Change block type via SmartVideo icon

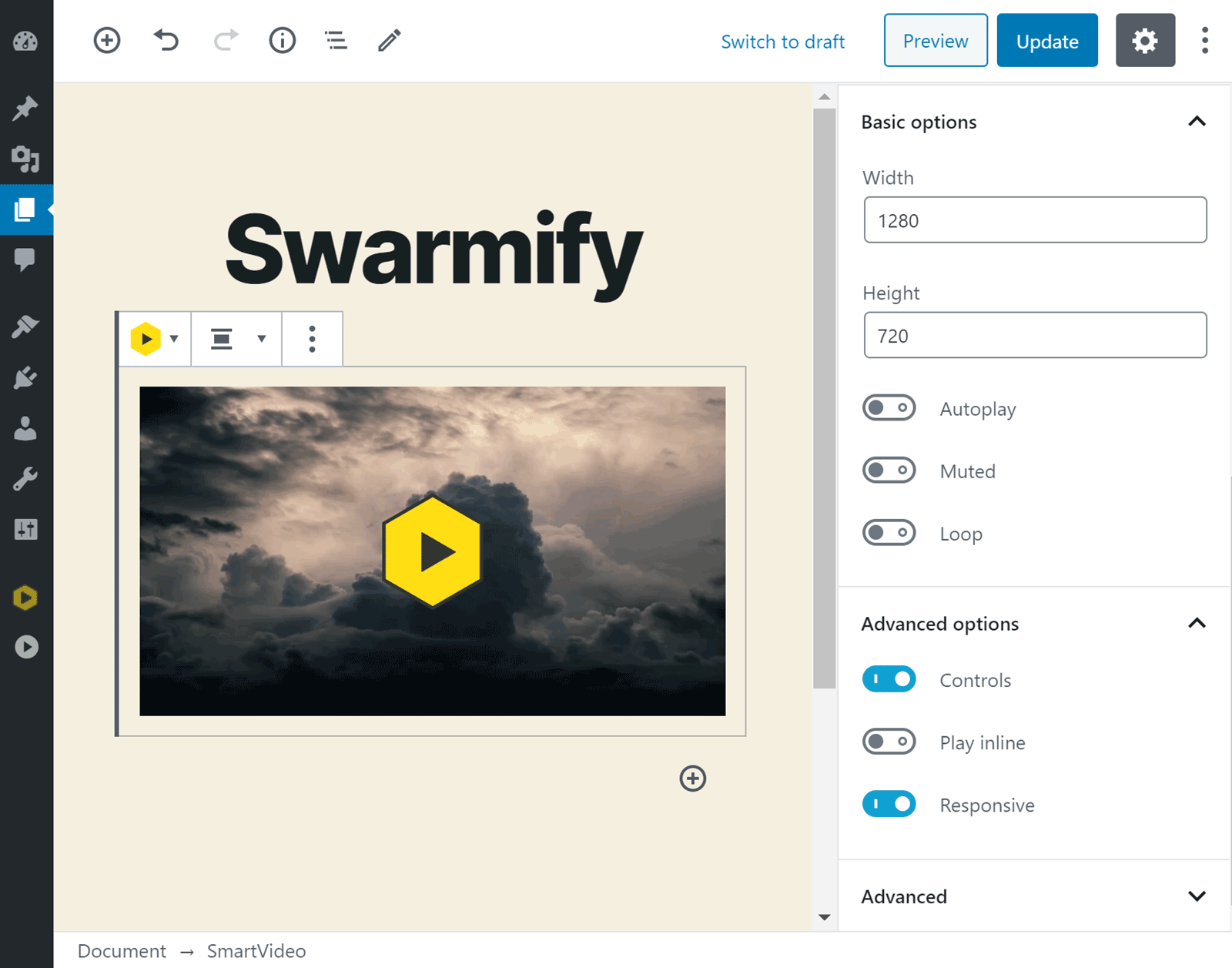[x=154, y=339]
